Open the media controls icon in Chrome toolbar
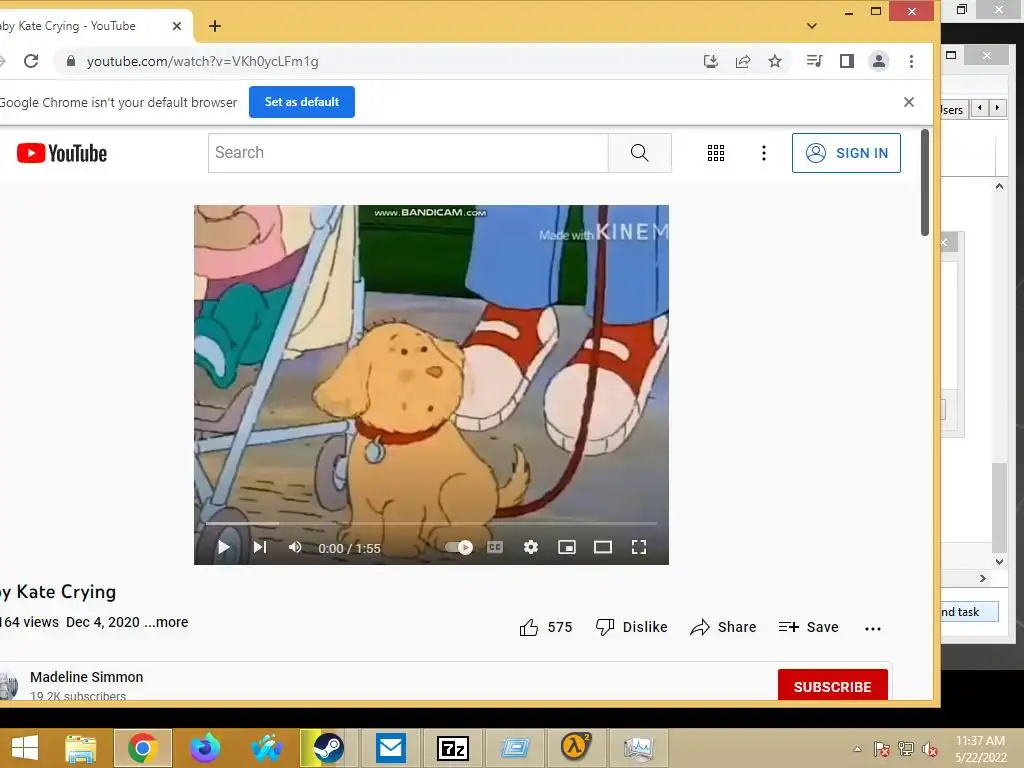This screenshot has width=1024, height=768. coord(814,61)
